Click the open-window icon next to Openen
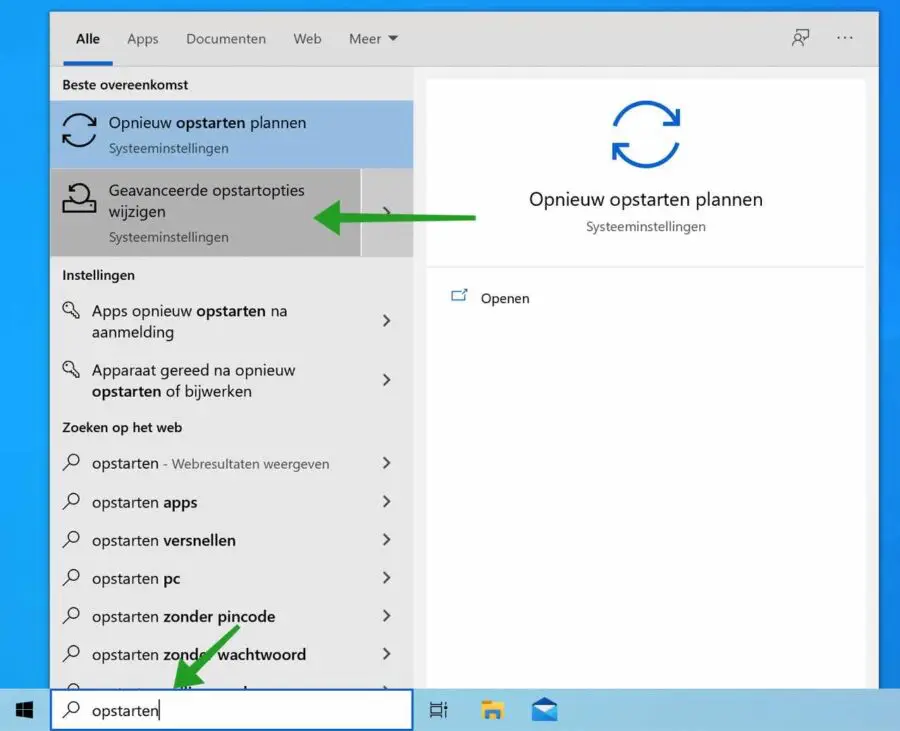The height and width of the screenshot is (731, 900). [459, 296]
